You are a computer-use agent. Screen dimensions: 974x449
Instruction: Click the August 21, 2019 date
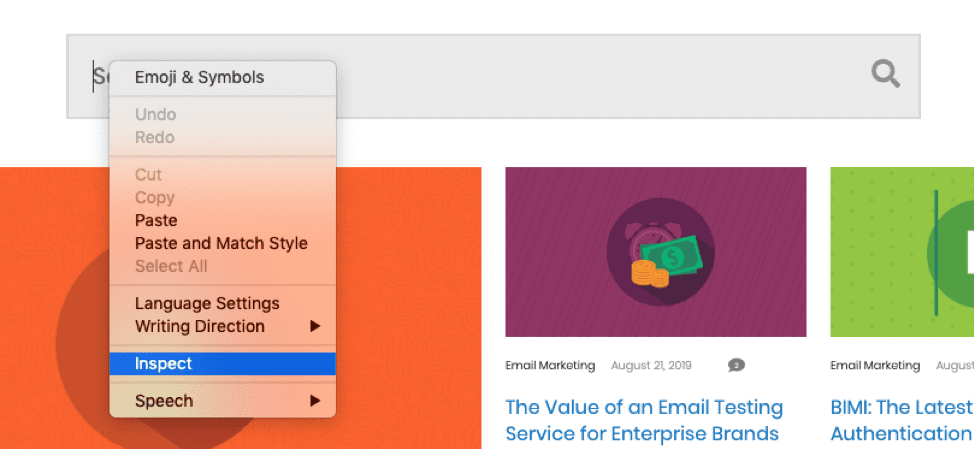650,366
